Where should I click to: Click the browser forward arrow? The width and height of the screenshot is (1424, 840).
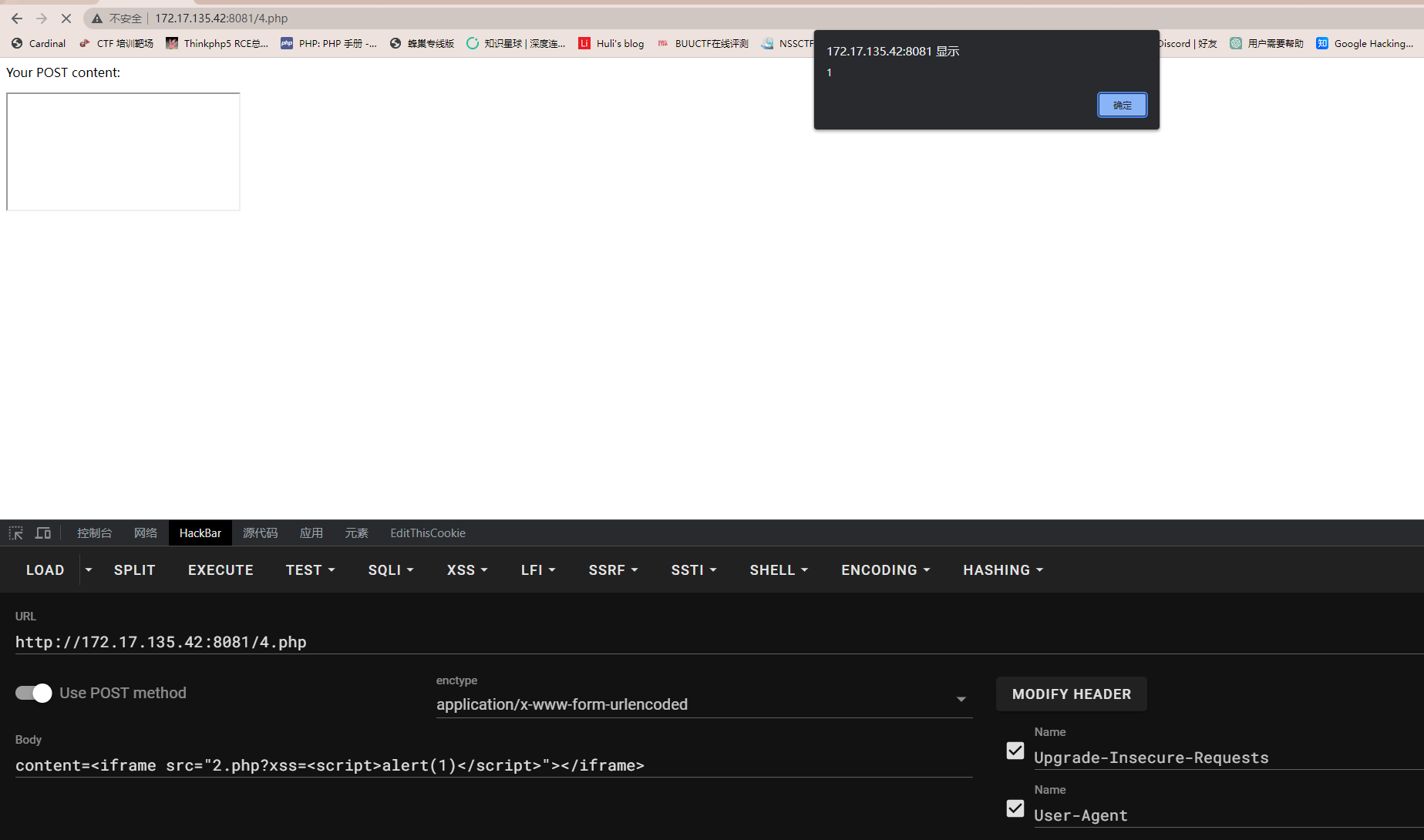tap(42, 18)
